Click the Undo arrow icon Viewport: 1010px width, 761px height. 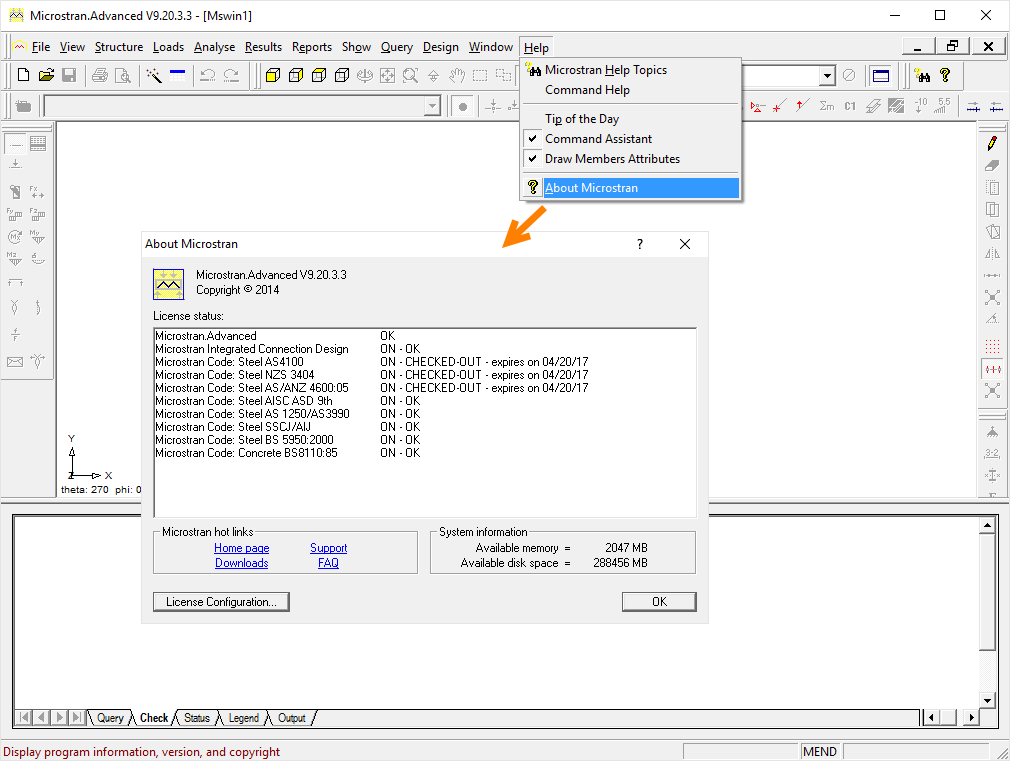[207, 75]
